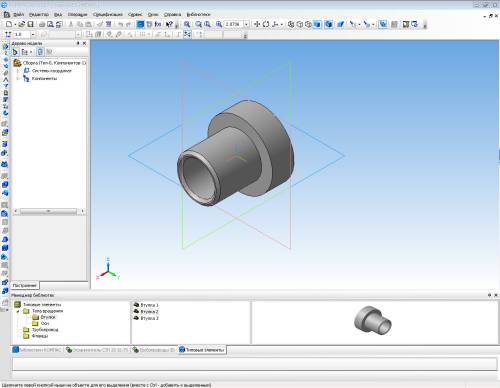The height and width of the screenshot is (388, 500).
Task: Open the Файл menu
Action: (18, 14)
